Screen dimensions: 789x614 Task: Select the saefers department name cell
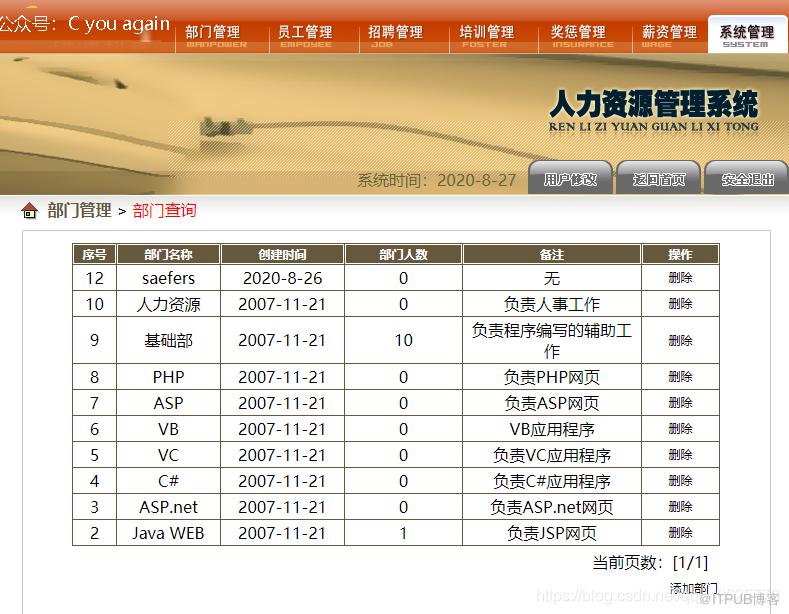point(169,278)
